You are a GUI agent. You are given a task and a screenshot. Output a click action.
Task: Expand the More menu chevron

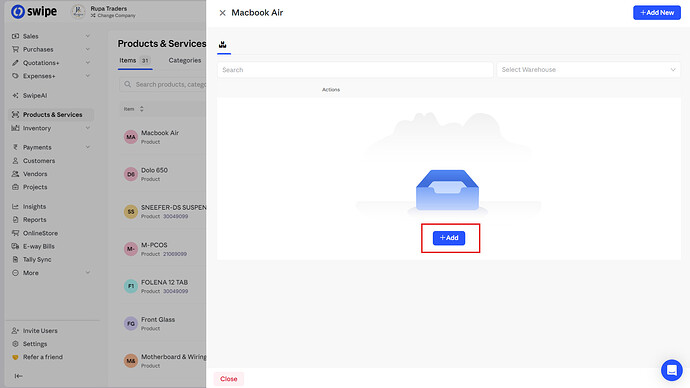(88, 273)
